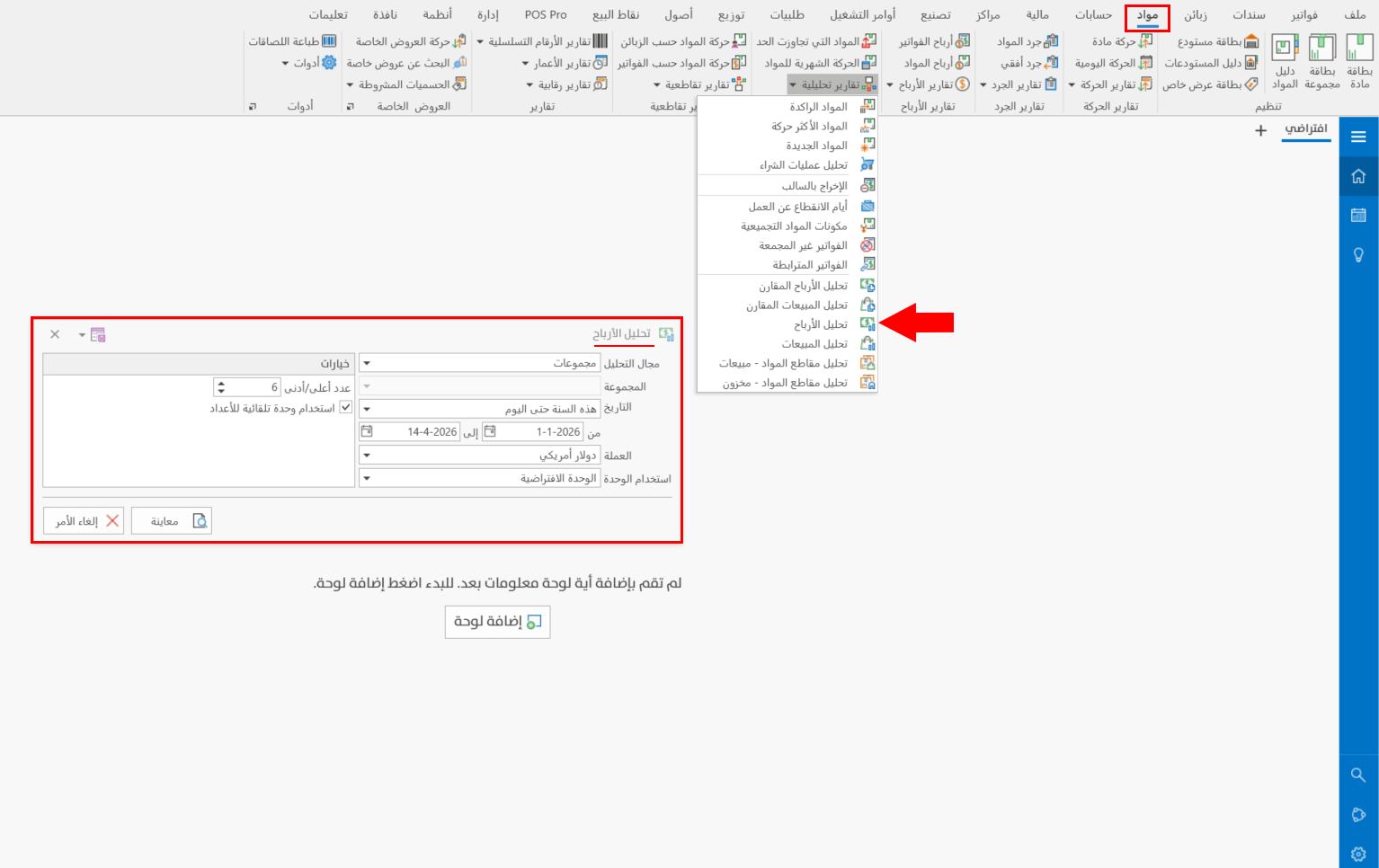This screenshot has height=868, width=1379.
Task: Click the إلى end date field
Action: coord(410,432)
